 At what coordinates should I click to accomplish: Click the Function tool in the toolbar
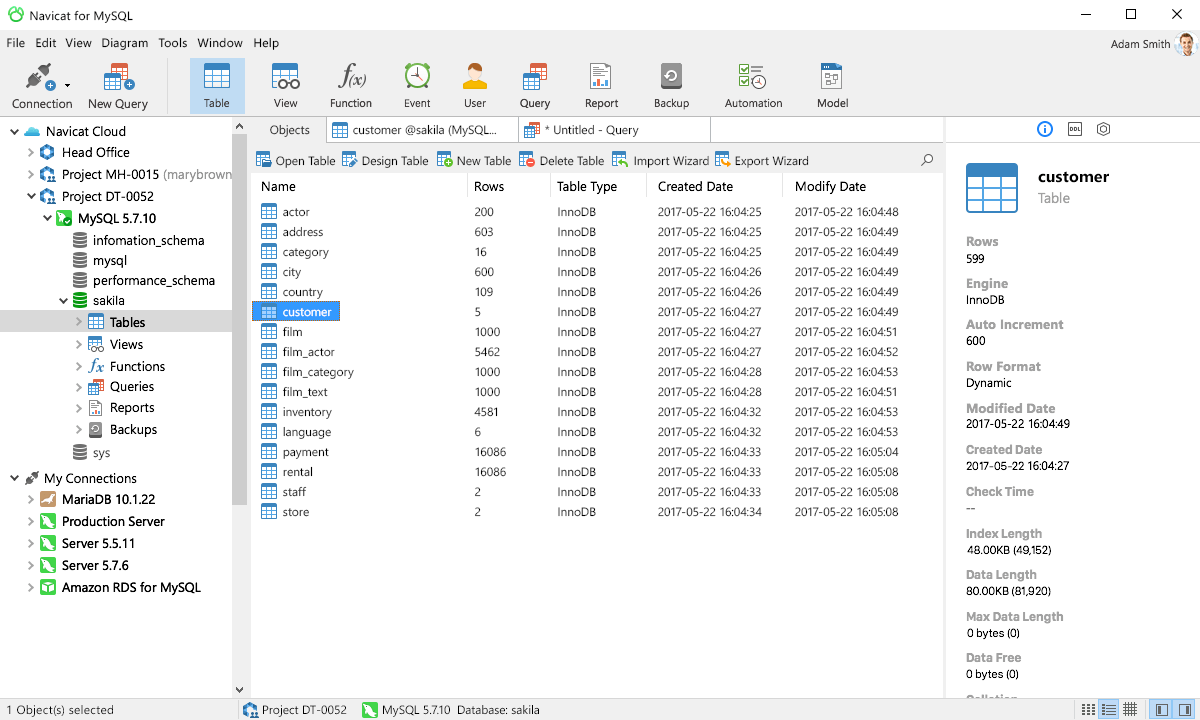tap(350, 84)
